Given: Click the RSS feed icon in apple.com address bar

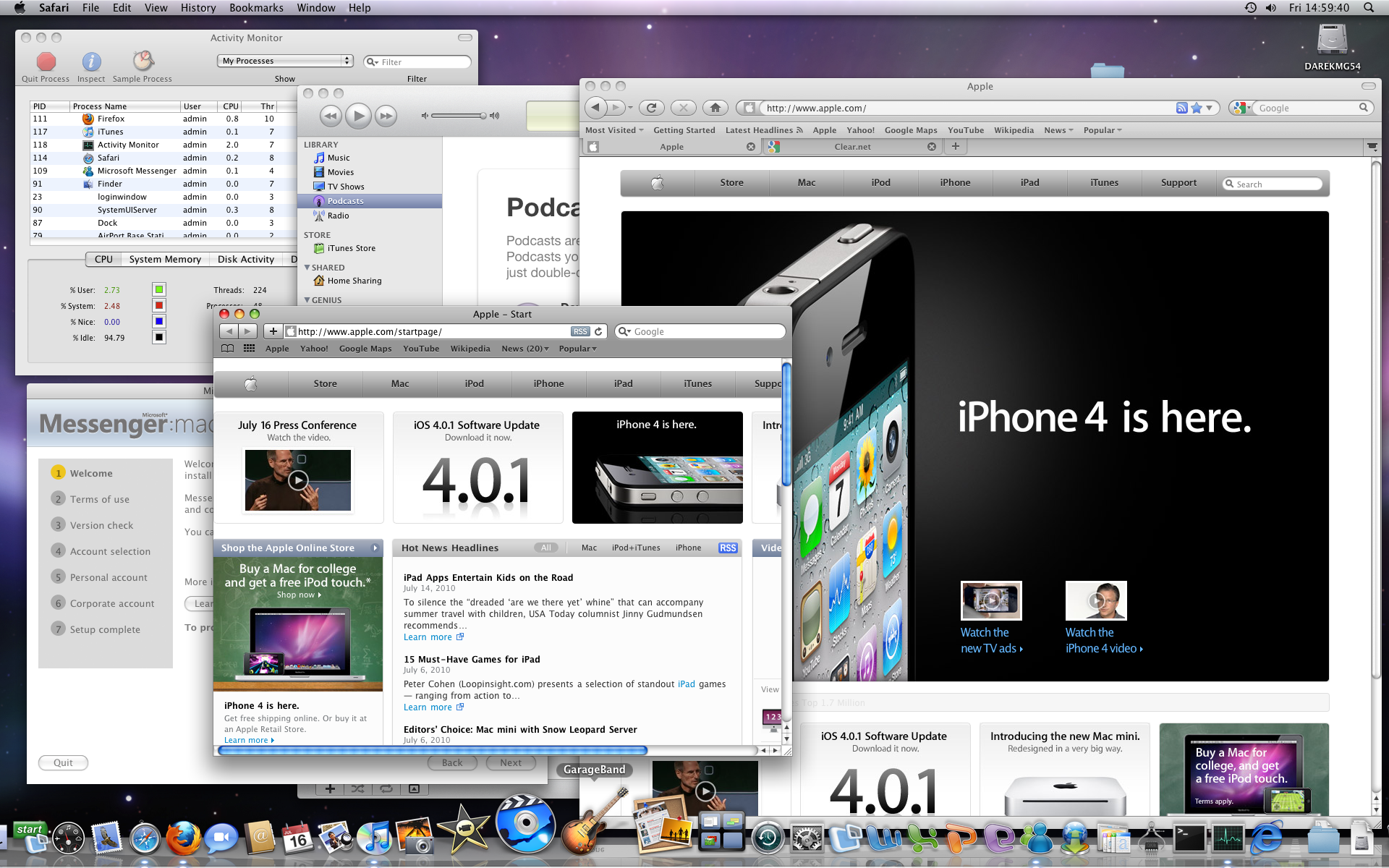Looking at the screenshot, I should [x=1181, y=108].
